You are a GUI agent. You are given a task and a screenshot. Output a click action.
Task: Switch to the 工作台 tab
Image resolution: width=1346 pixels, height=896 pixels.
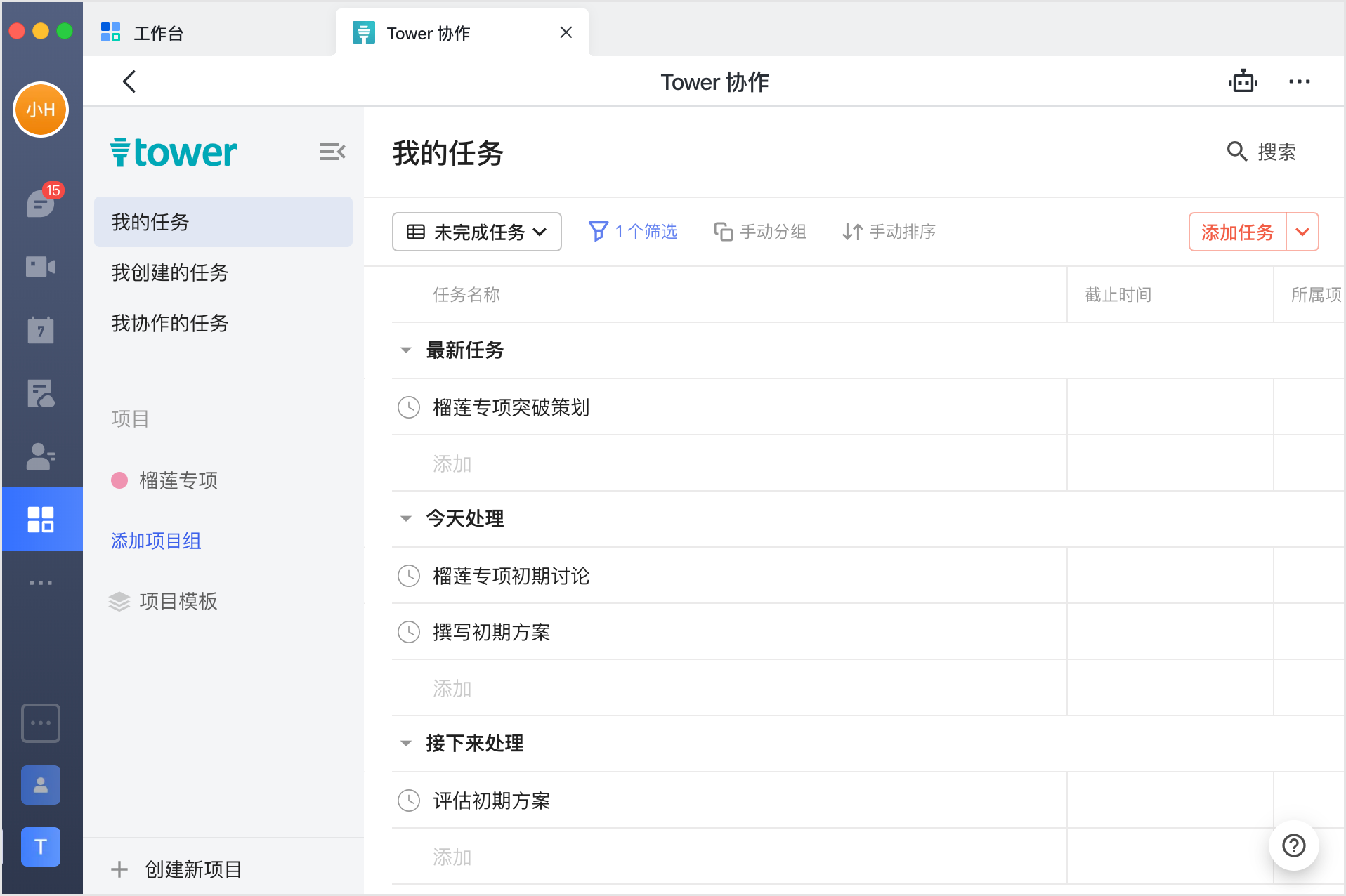pos(158,33)
